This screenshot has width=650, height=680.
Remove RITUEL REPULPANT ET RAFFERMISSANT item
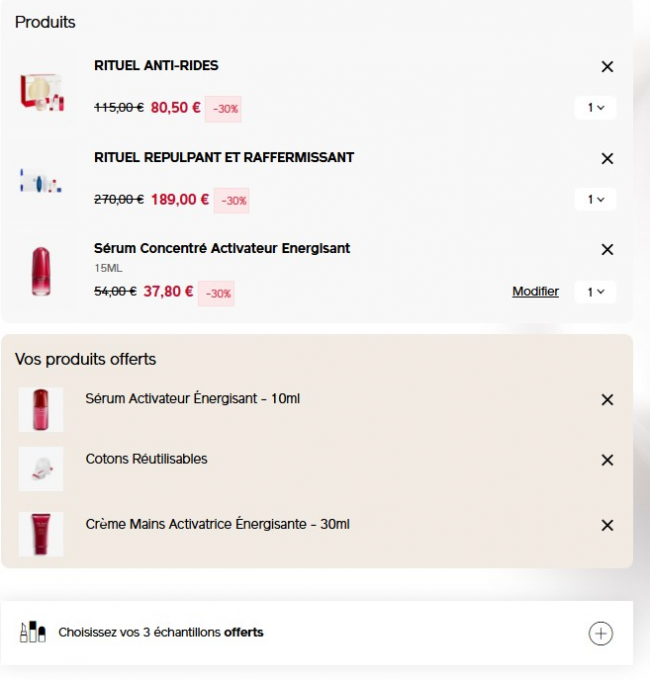point(607,159)
